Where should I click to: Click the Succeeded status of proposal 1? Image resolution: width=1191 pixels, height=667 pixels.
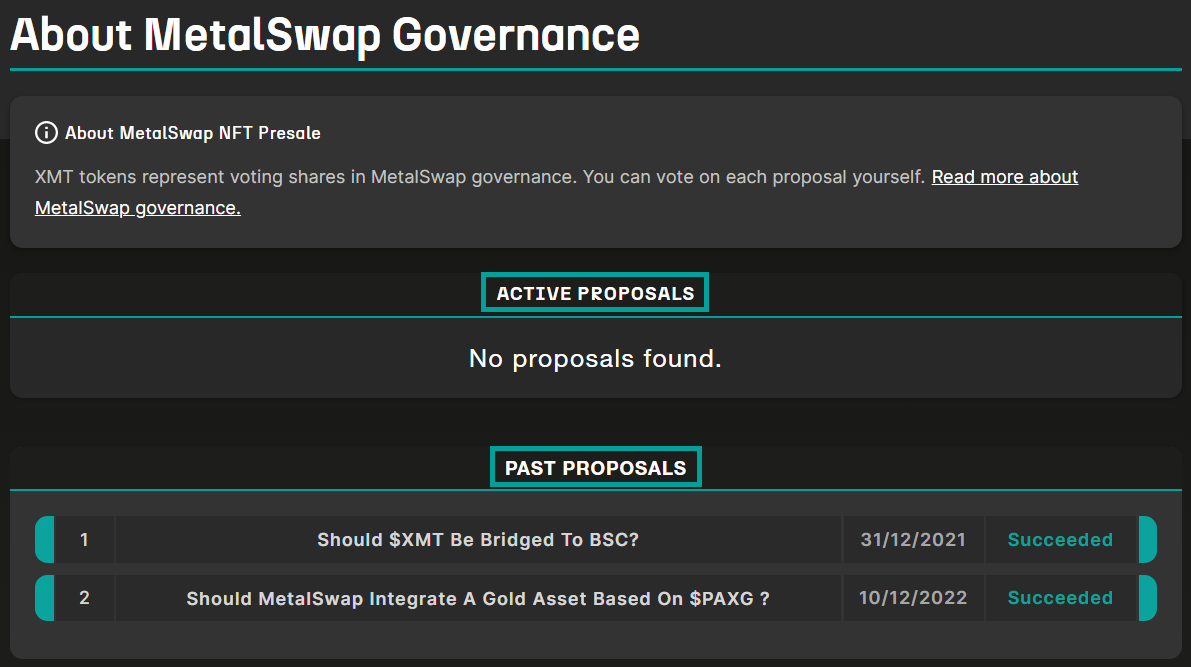pyautogui.click(x=1060, y=540)
